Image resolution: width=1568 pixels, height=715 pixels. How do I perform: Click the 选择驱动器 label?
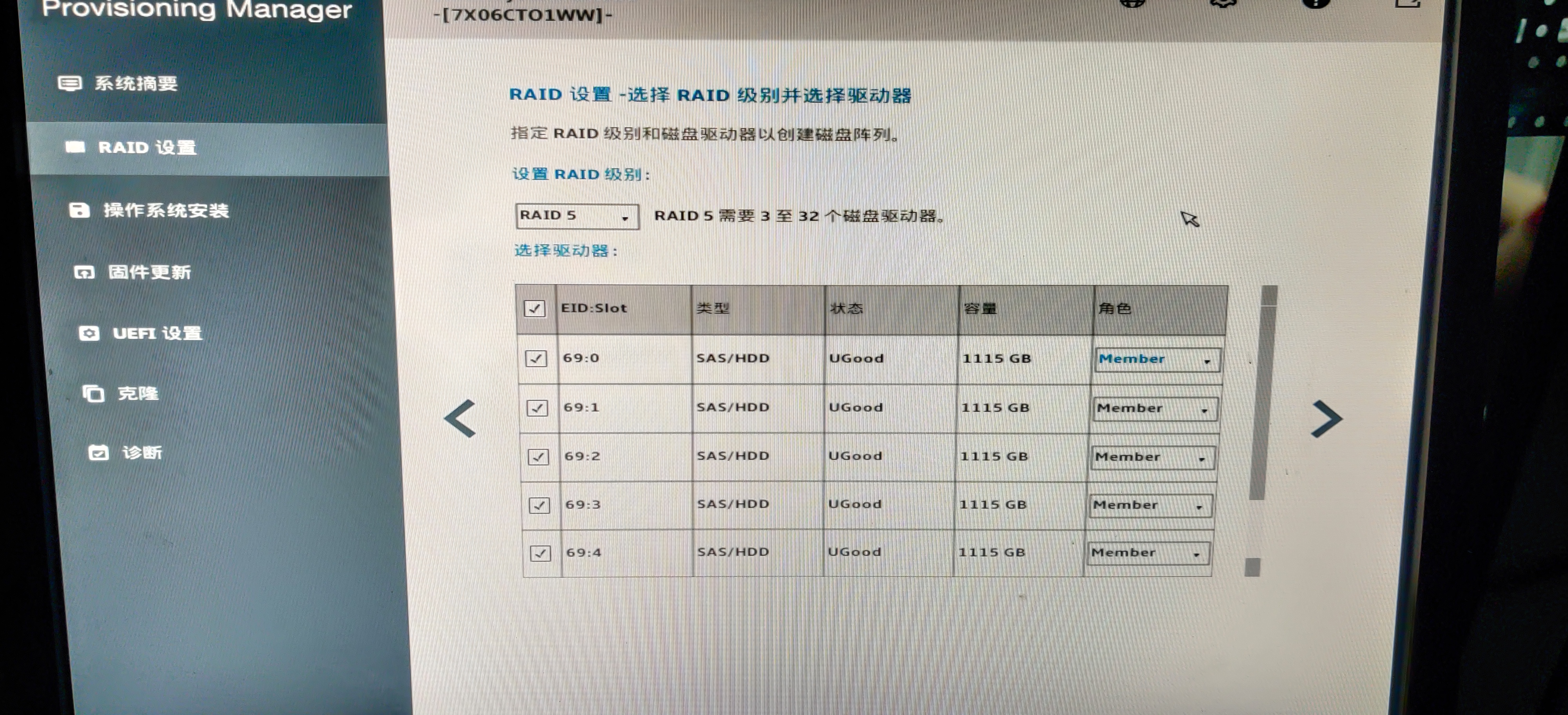(x=567, y=251)
